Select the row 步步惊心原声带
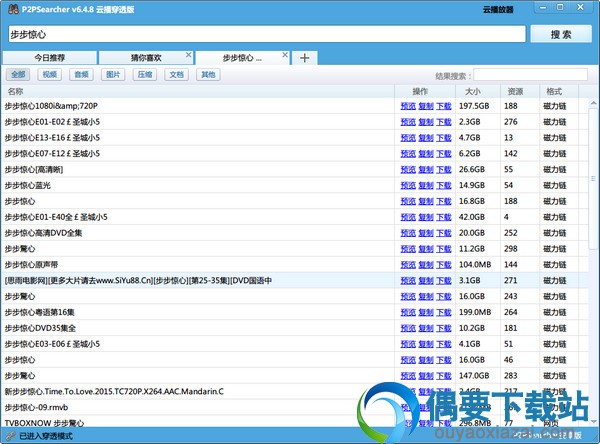This screenshot has height=444, width=600. (295, 265)
